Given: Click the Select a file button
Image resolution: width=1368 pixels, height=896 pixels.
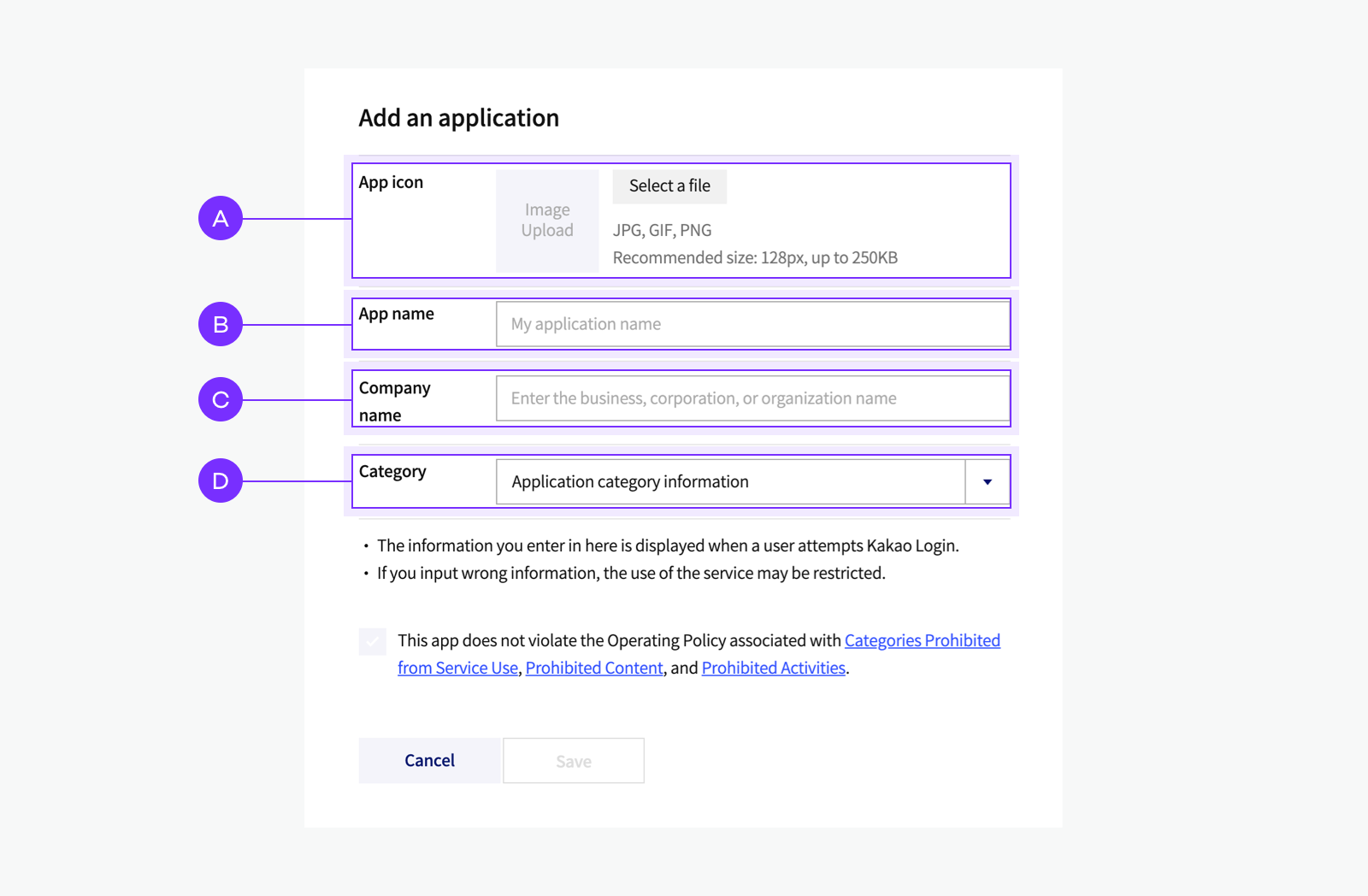Looking at the screenshot, I should pos(669,186).
